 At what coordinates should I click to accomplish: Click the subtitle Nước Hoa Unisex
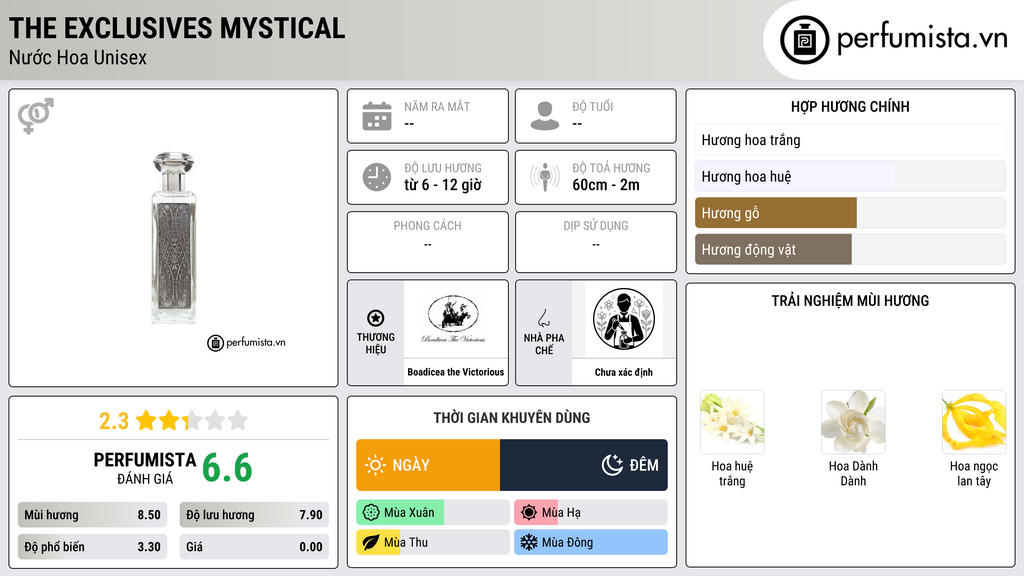(x=78, y=58)
